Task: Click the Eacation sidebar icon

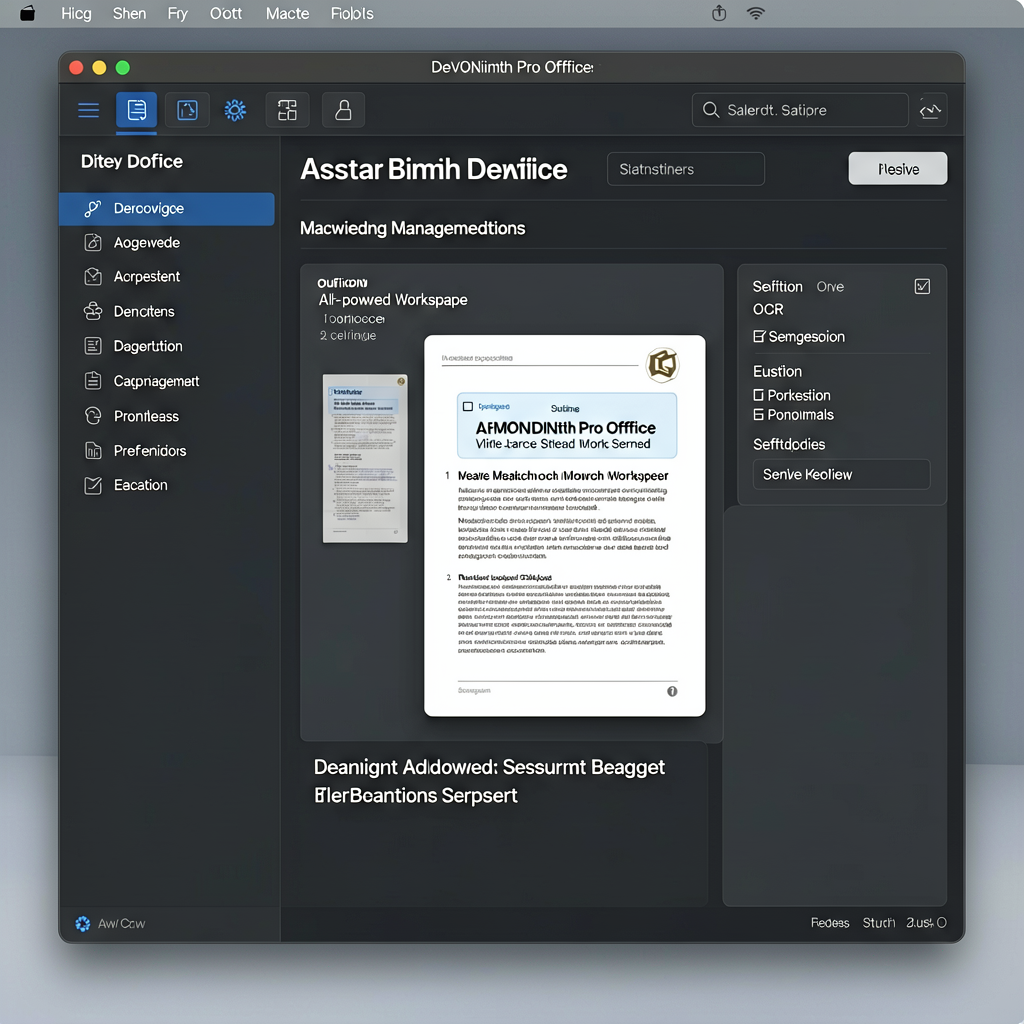Action: tap(93, 485)
